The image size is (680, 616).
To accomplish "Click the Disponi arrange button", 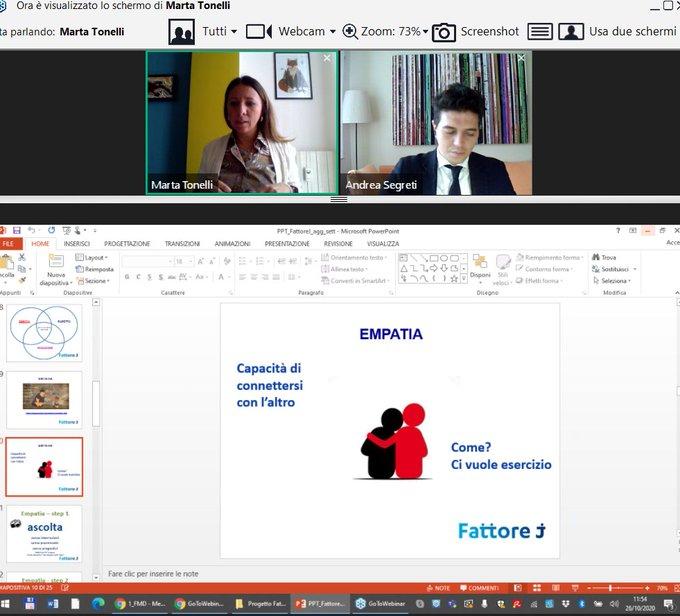I will [480, 267].
